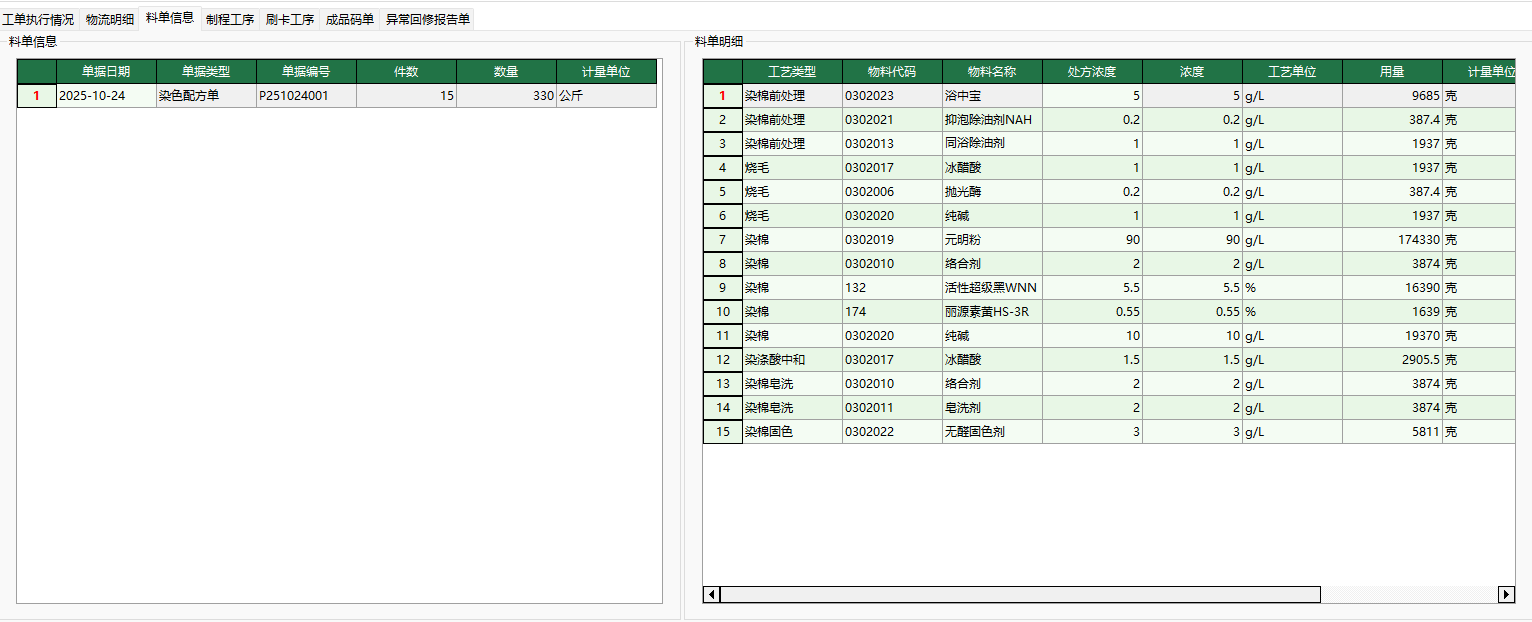Screen dimensions: 1532x622
Task: Select the 制程工序 tab
Action: pos(230,19)
